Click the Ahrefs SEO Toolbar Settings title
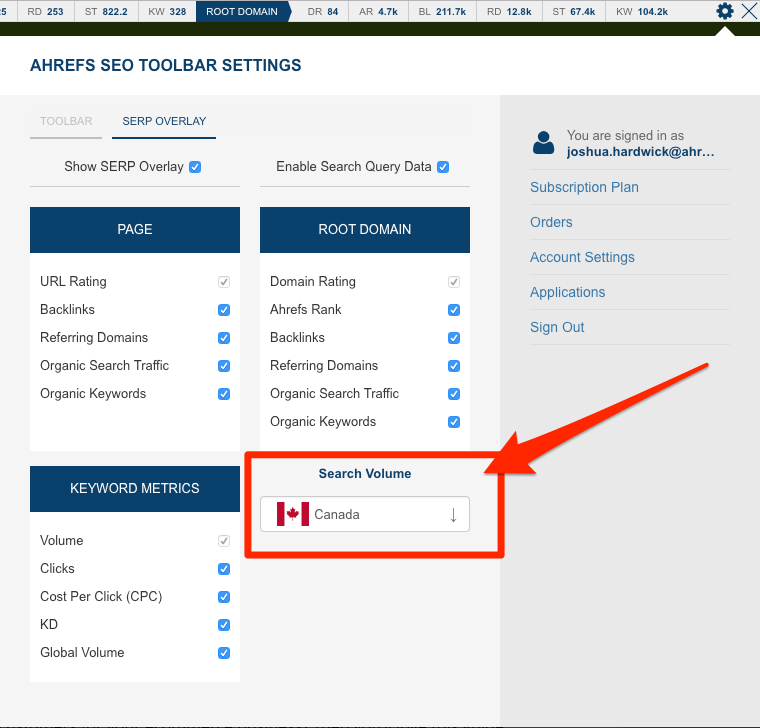This screenshot has height=728, width=760. (166, 65)
